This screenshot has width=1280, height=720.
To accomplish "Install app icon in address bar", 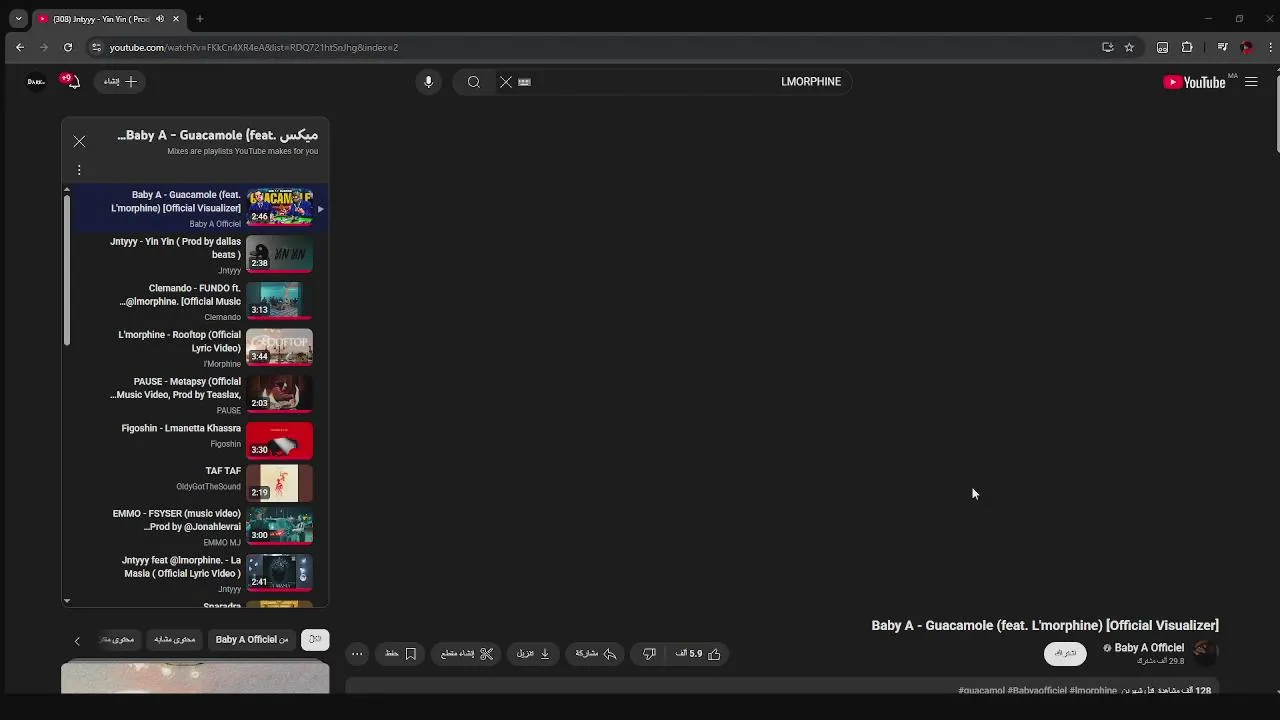I will (1107, 47).
